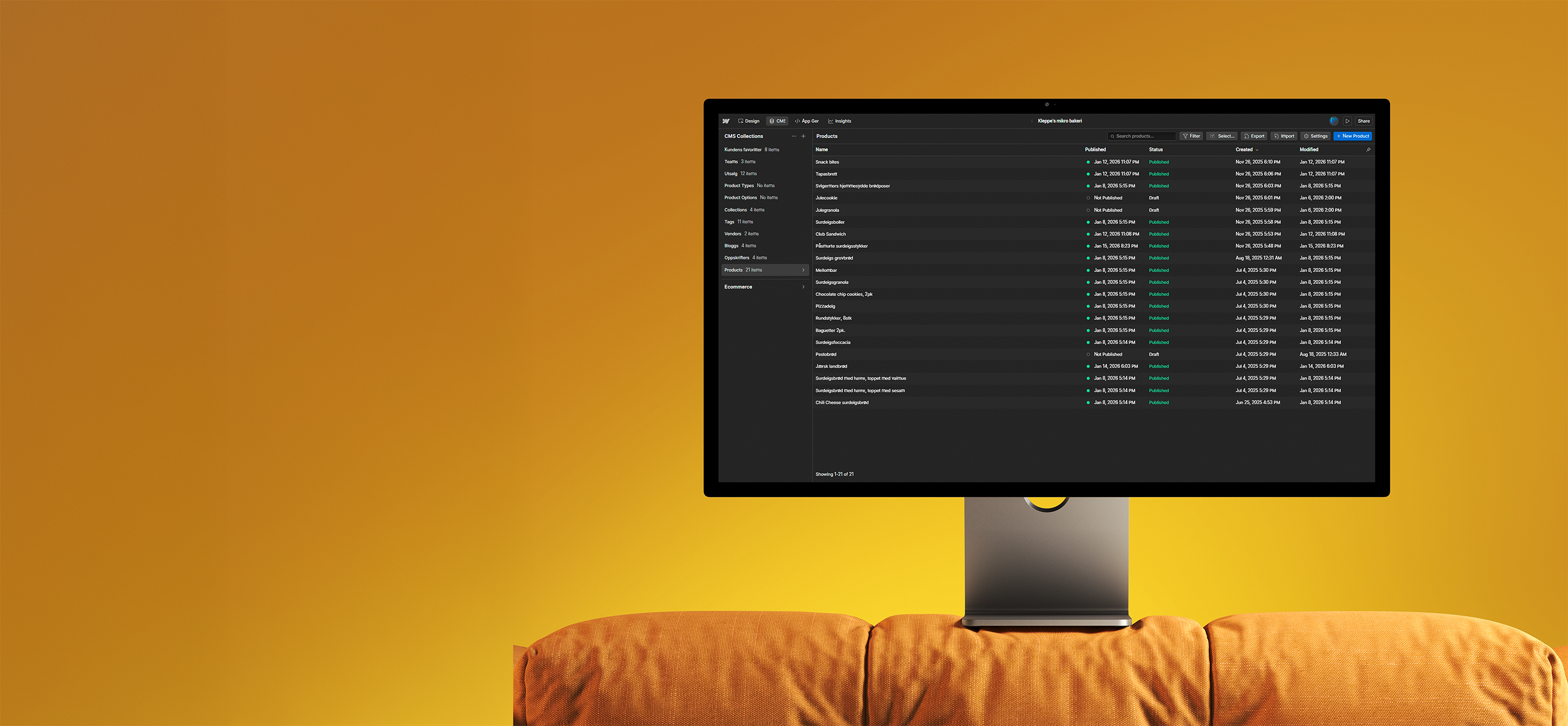This screenshot has height=726, width=1568.
Task: Switch to the Design tab
Action: [749, 121]
